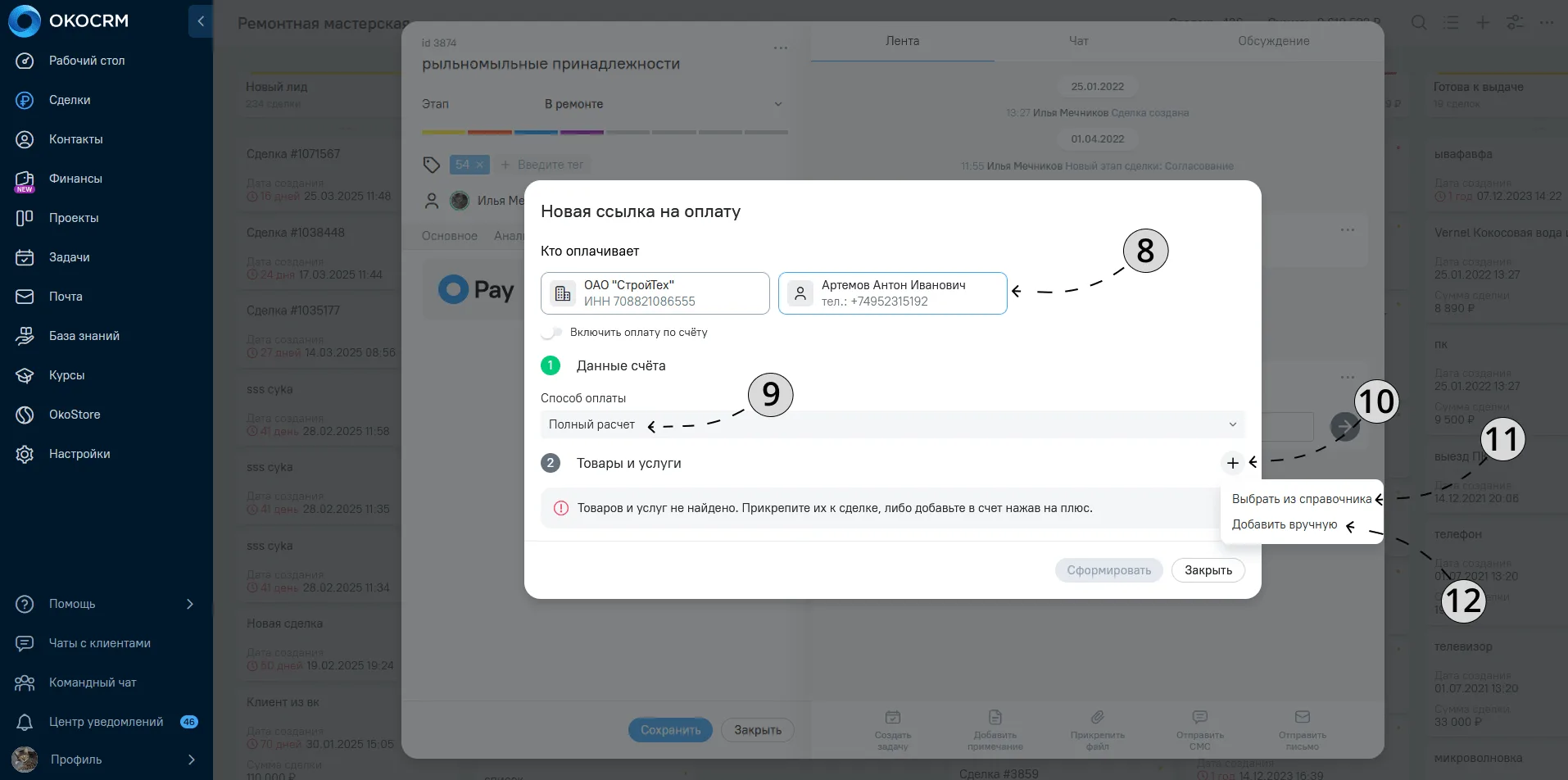
Task: Click the Сохранить button in deal card
Action: coord(670,730)
